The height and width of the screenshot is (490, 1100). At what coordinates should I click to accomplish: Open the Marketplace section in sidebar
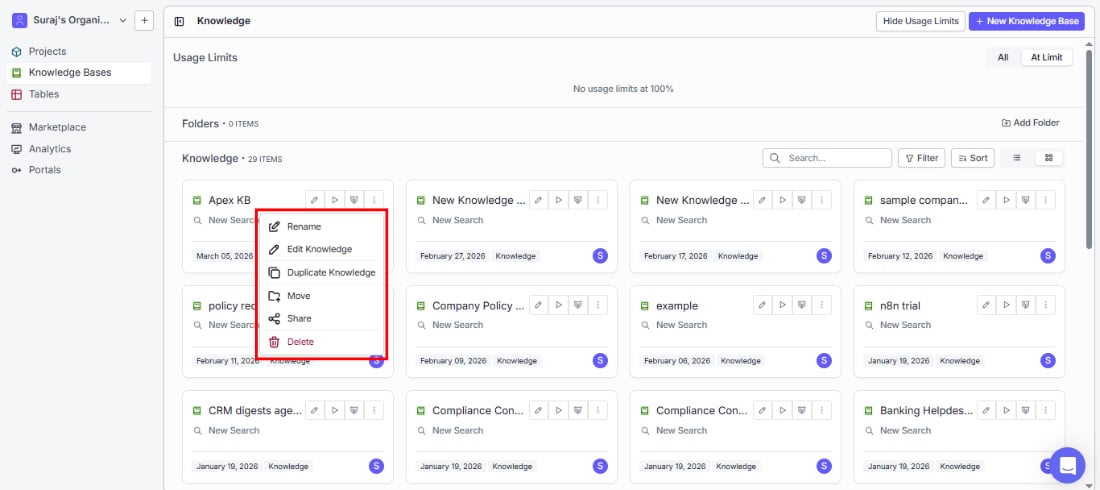click(58, 127)
